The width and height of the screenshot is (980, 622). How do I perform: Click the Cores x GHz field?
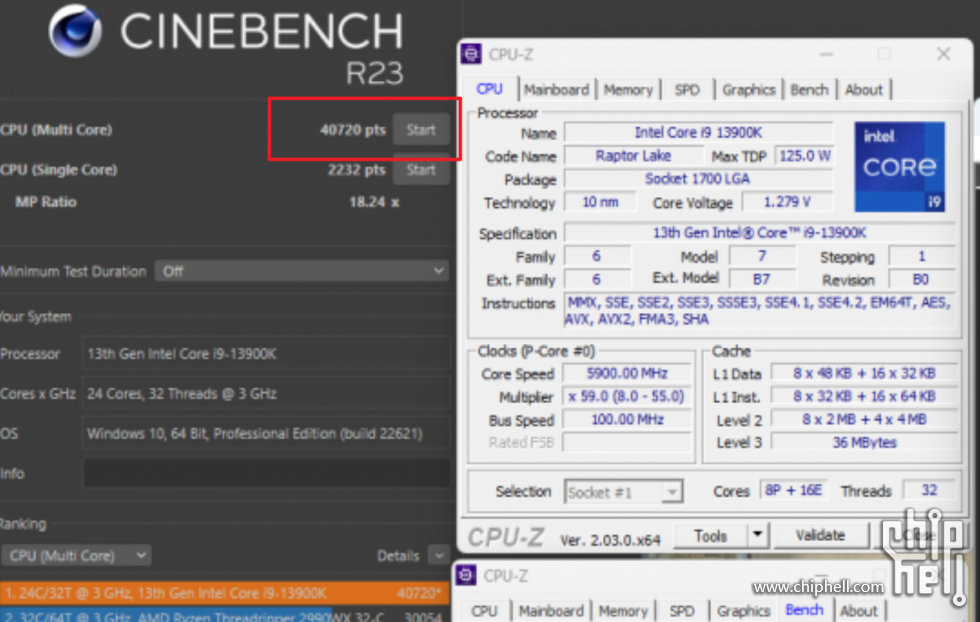click(266, 393)
